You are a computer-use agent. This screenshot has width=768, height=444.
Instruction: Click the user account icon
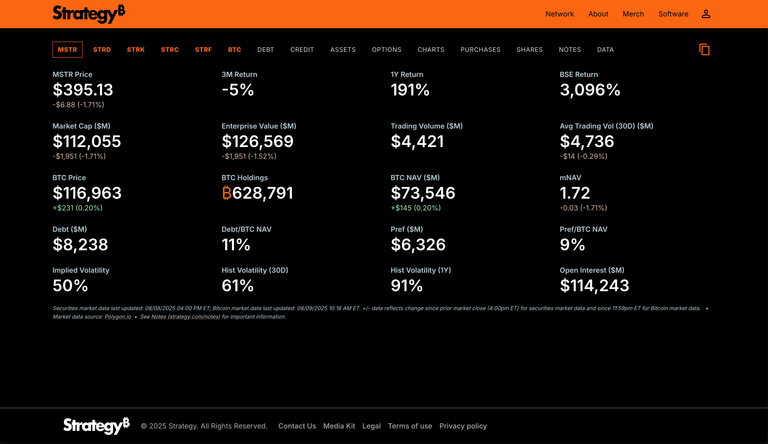706,14
